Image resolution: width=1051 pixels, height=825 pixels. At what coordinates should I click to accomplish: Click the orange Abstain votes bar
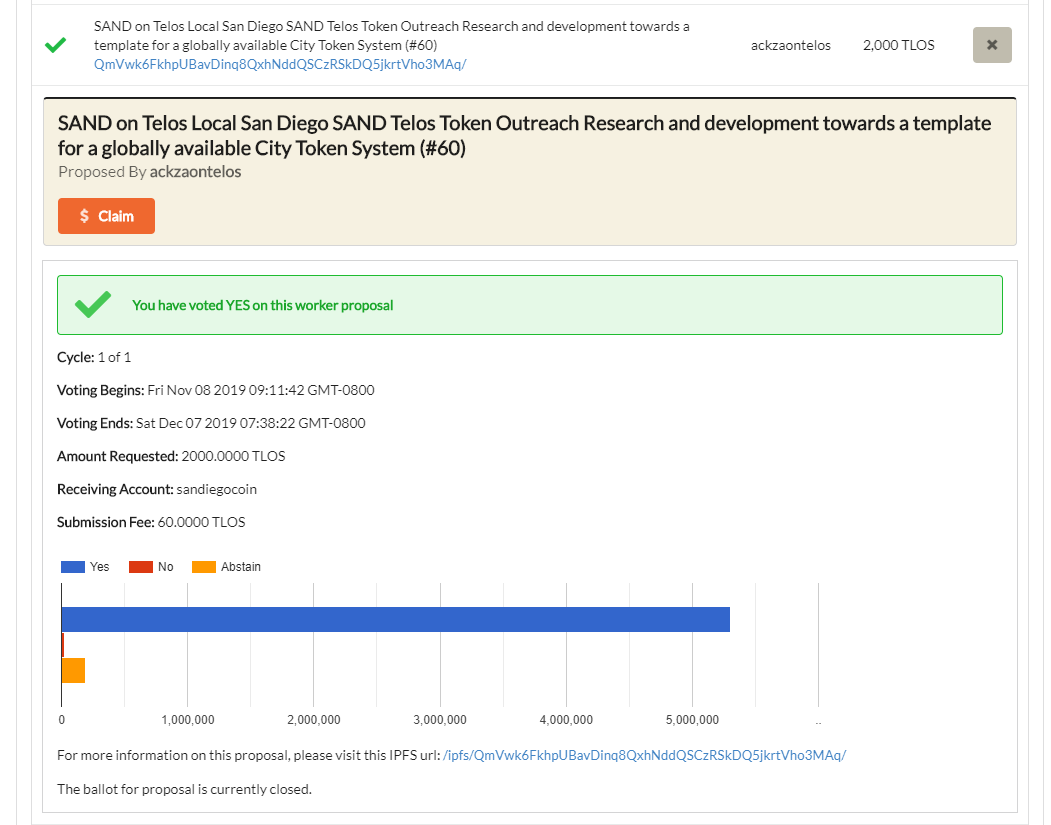pos(73,671)
